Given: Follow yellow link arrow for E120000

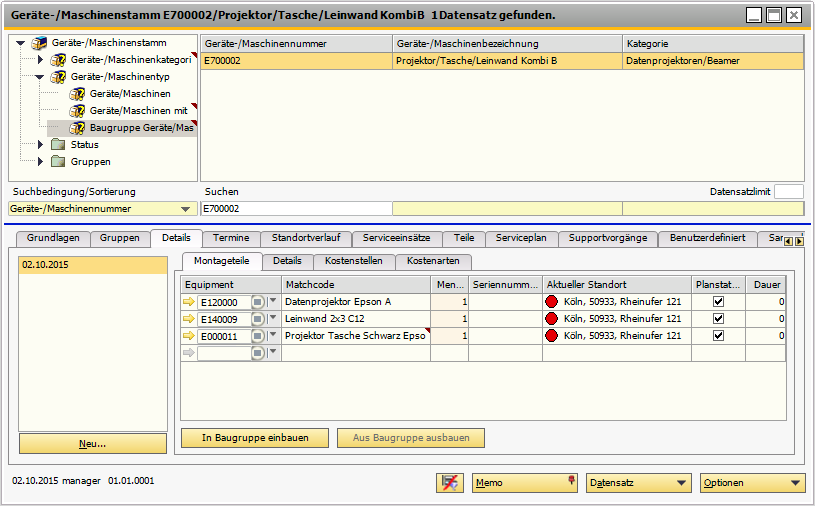Looking at the screenshot, I should pyautogui.click(x=189, y=302).
